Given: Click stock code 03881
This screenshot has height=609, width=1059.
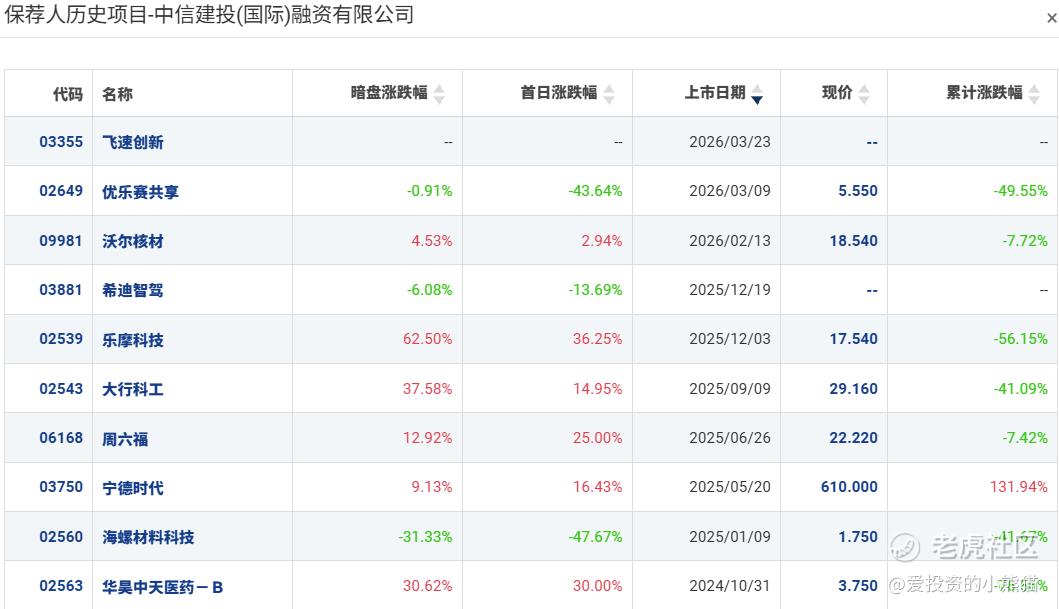Looking at the screenshot, I should pyautogui.click(x=61, y=290).
